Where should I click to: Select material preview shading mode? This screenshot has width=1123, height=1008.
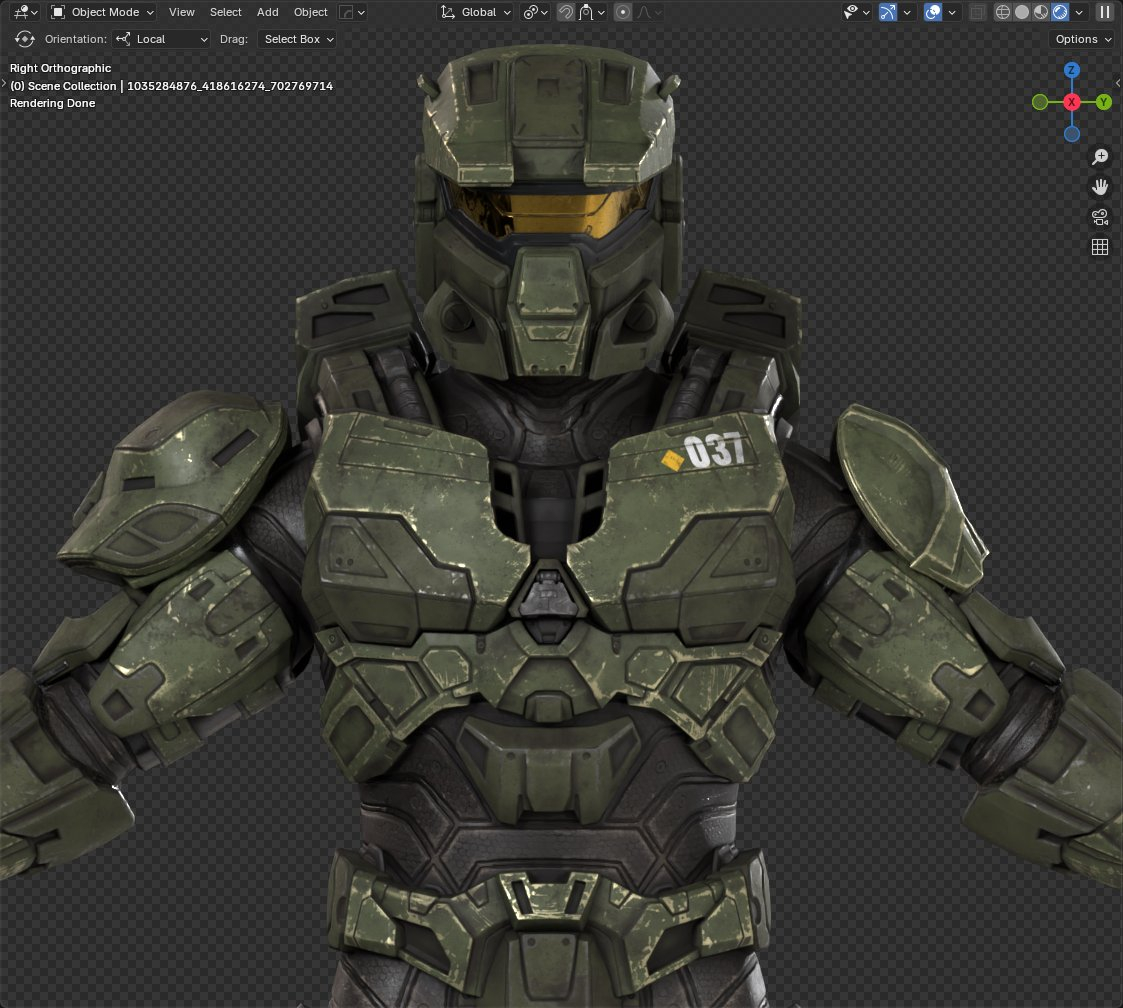pyautogui.click(x=1041, y=12)
